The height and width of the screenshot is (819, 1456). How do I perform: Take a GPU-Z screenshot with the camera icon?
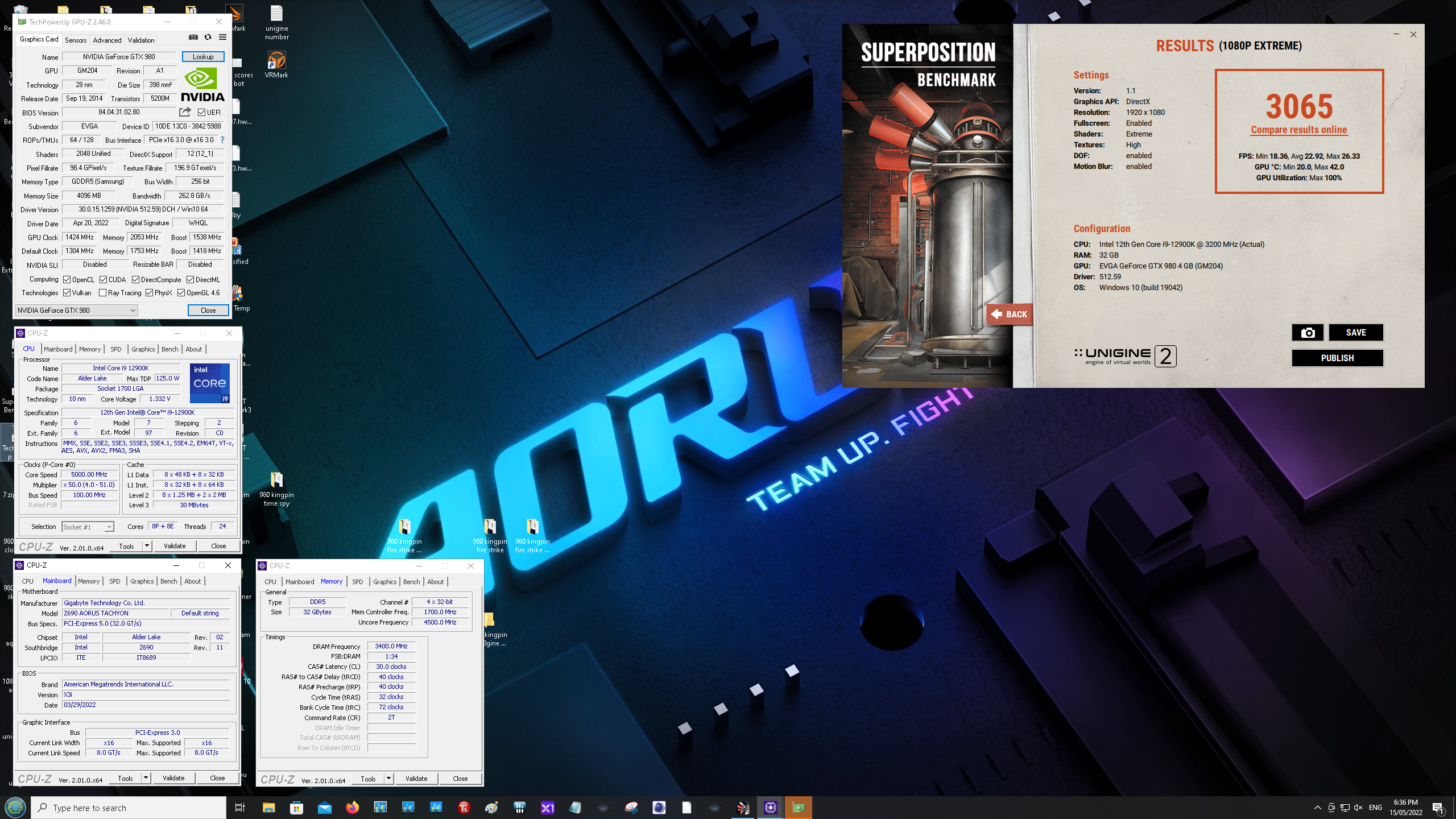pyautogui.click(x=193, y=38)
